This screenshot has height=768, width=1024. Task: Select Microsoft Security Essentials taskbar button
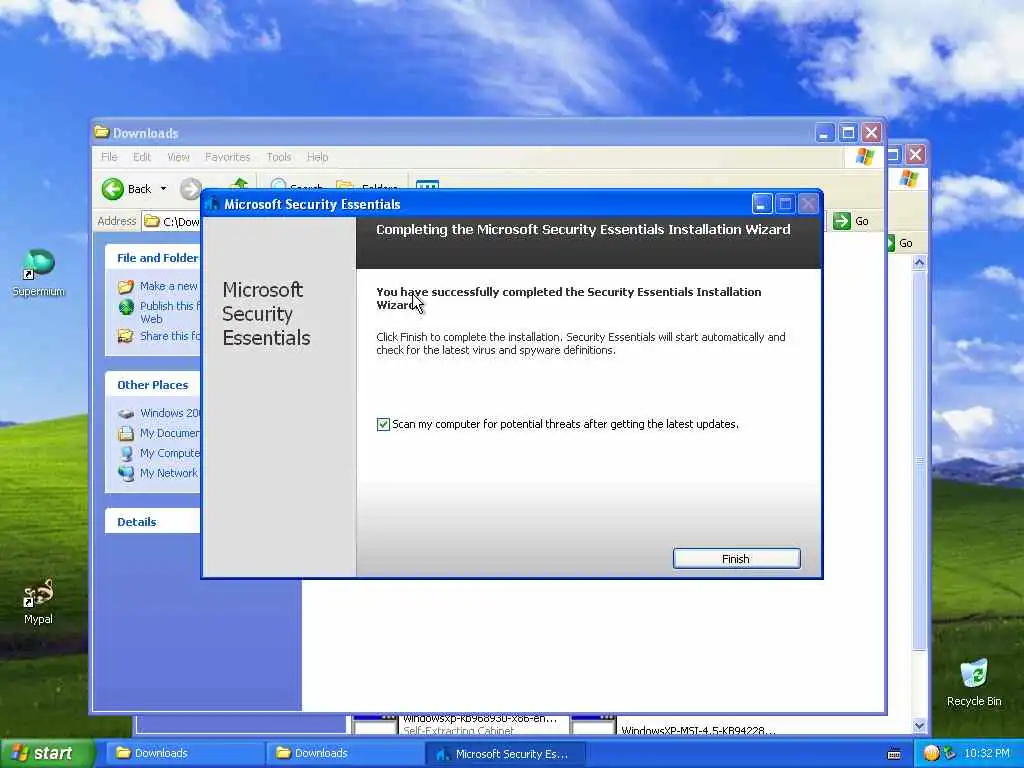pyautogui.click(x=504, y=753)
